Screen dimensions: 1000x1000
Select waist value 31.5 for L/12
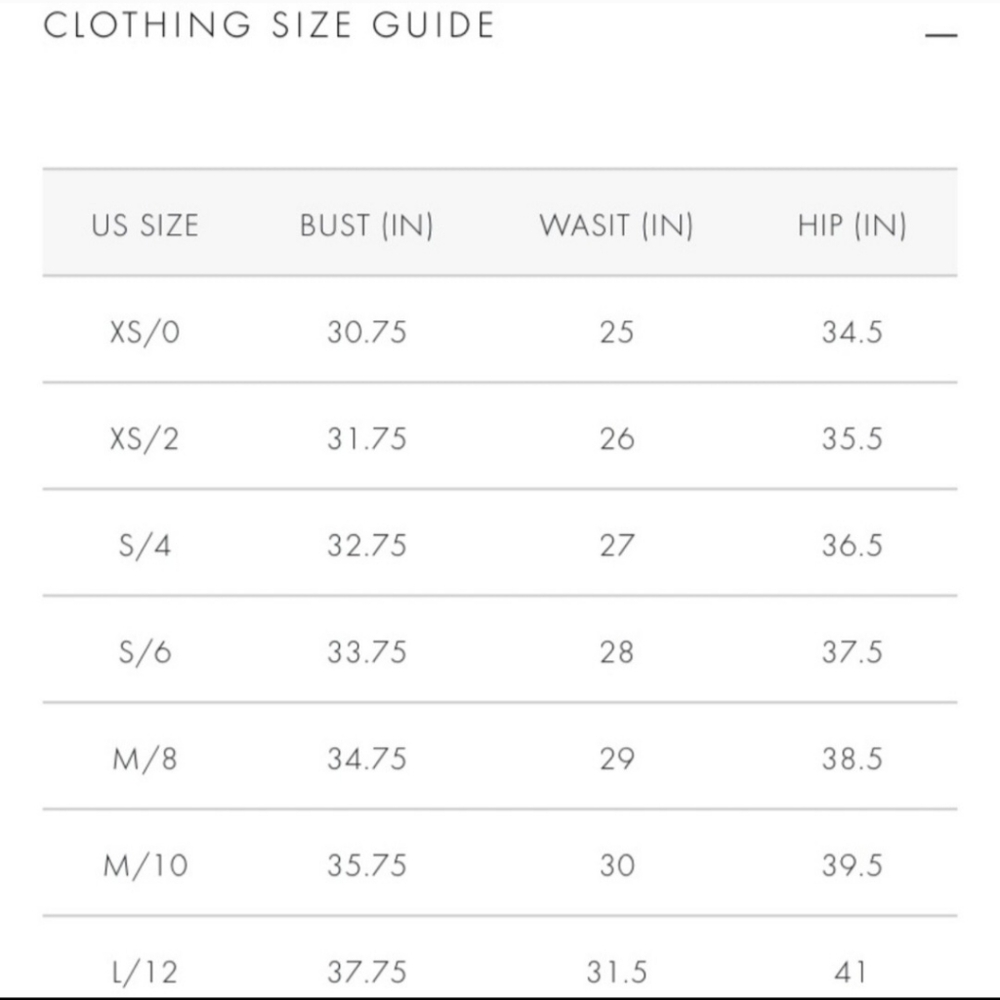[x=616, y=971]
